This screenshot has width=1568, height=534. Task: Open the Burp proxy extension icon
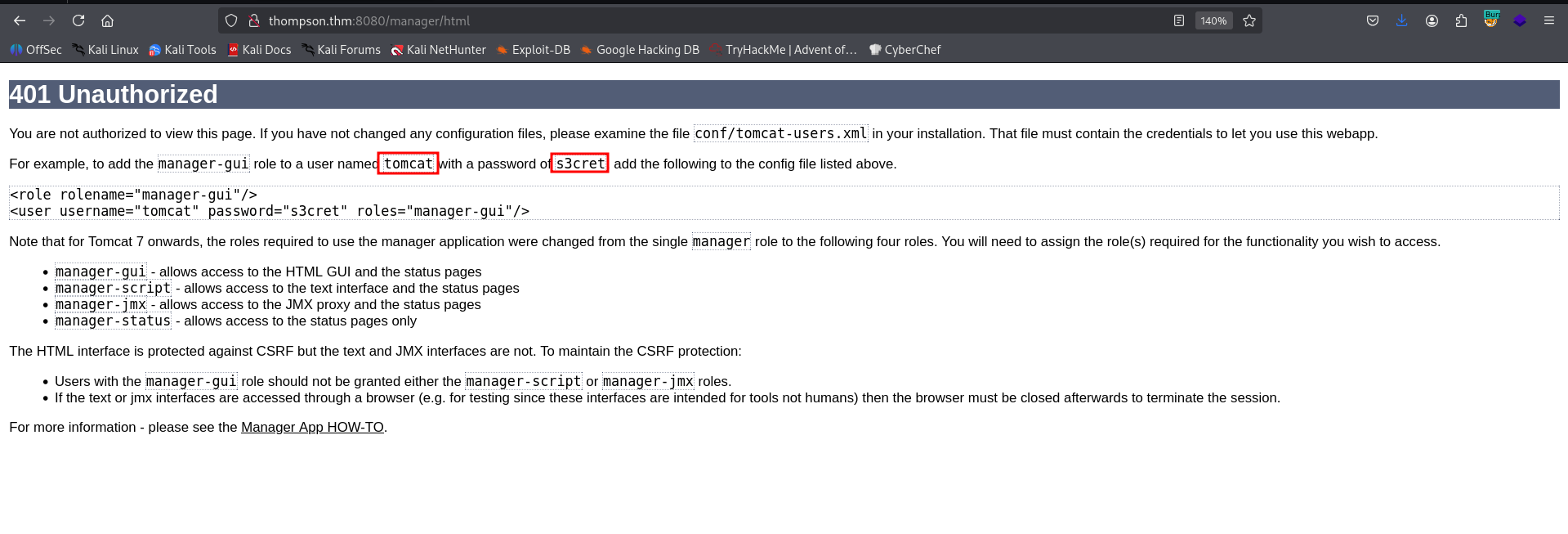point(1491,20)
